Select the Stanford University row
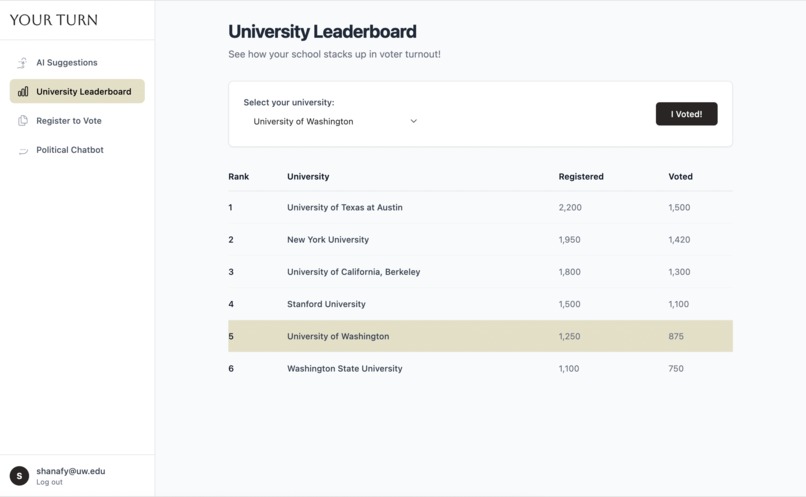Viewport: 806px width, 497px height. pos(480,304)
